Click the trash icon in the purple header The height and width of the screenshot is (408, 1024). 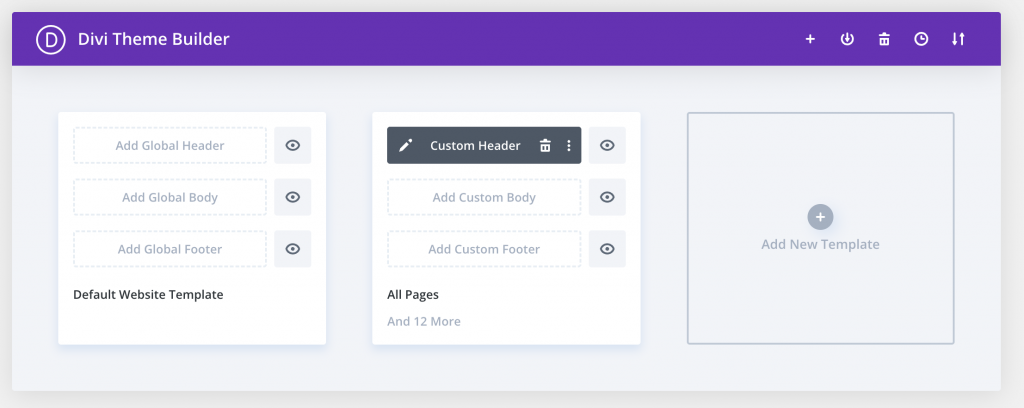[884, 40]
